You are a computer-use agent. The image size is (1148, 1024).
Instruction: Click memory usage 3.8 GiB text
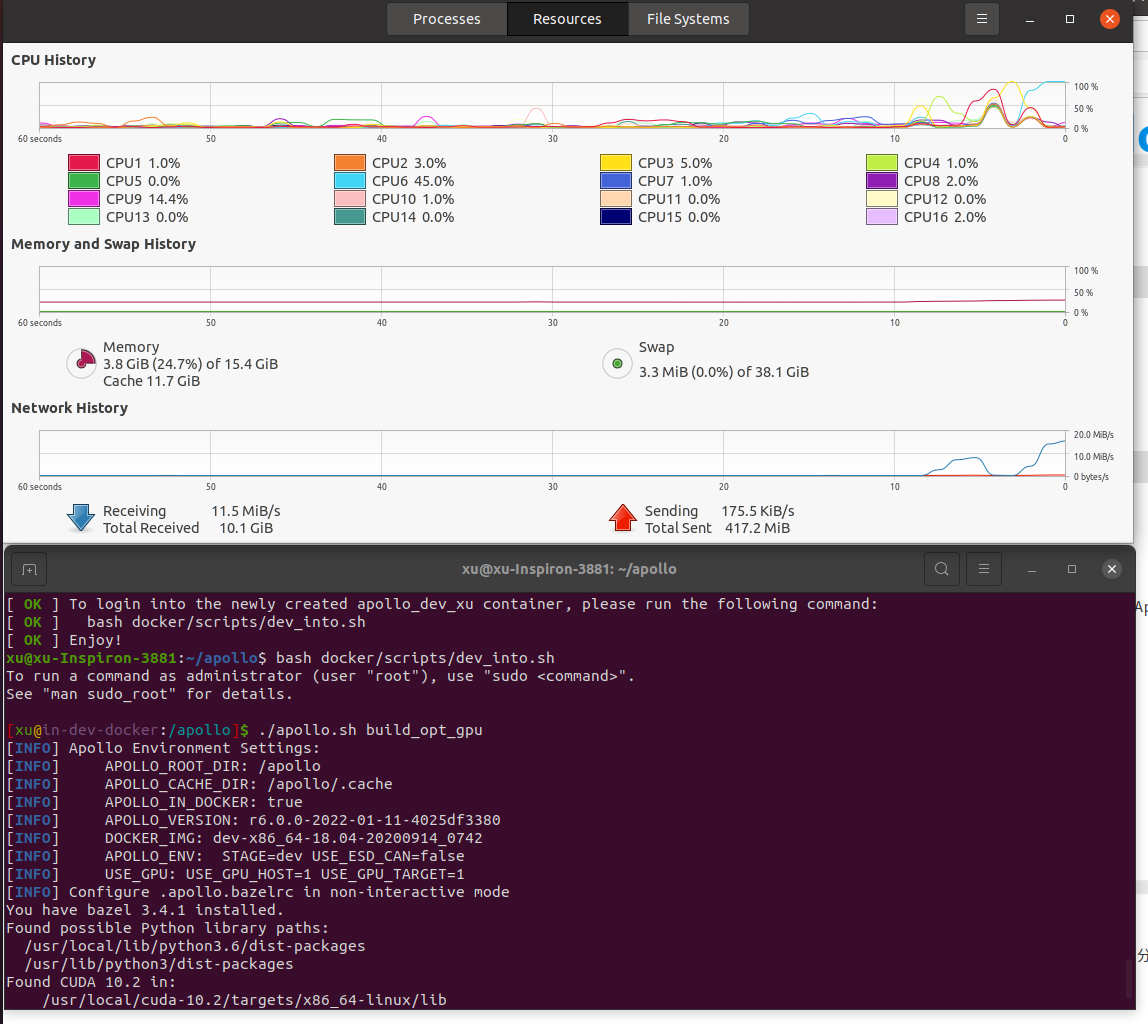tap(190, 364)
